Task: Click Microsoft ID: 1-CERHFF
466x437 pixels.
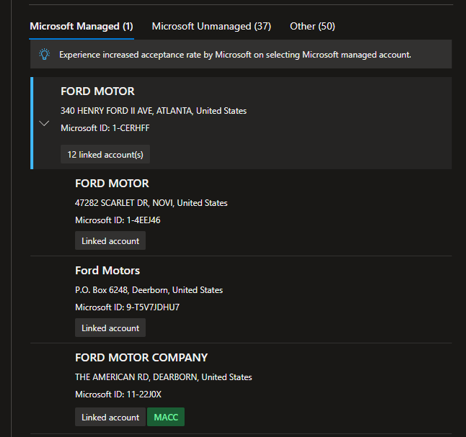Action: 105,128
